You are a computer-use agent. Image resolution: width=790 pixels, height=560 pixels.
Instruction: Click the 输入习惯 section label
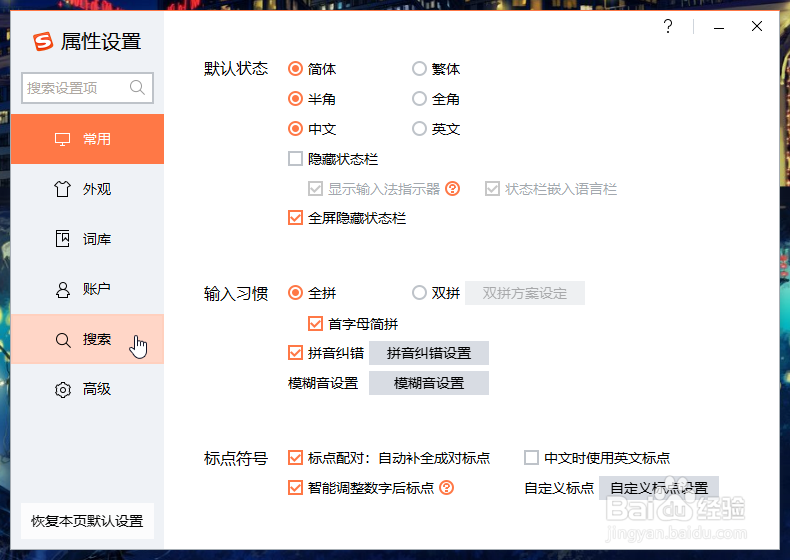pos(236,293)
